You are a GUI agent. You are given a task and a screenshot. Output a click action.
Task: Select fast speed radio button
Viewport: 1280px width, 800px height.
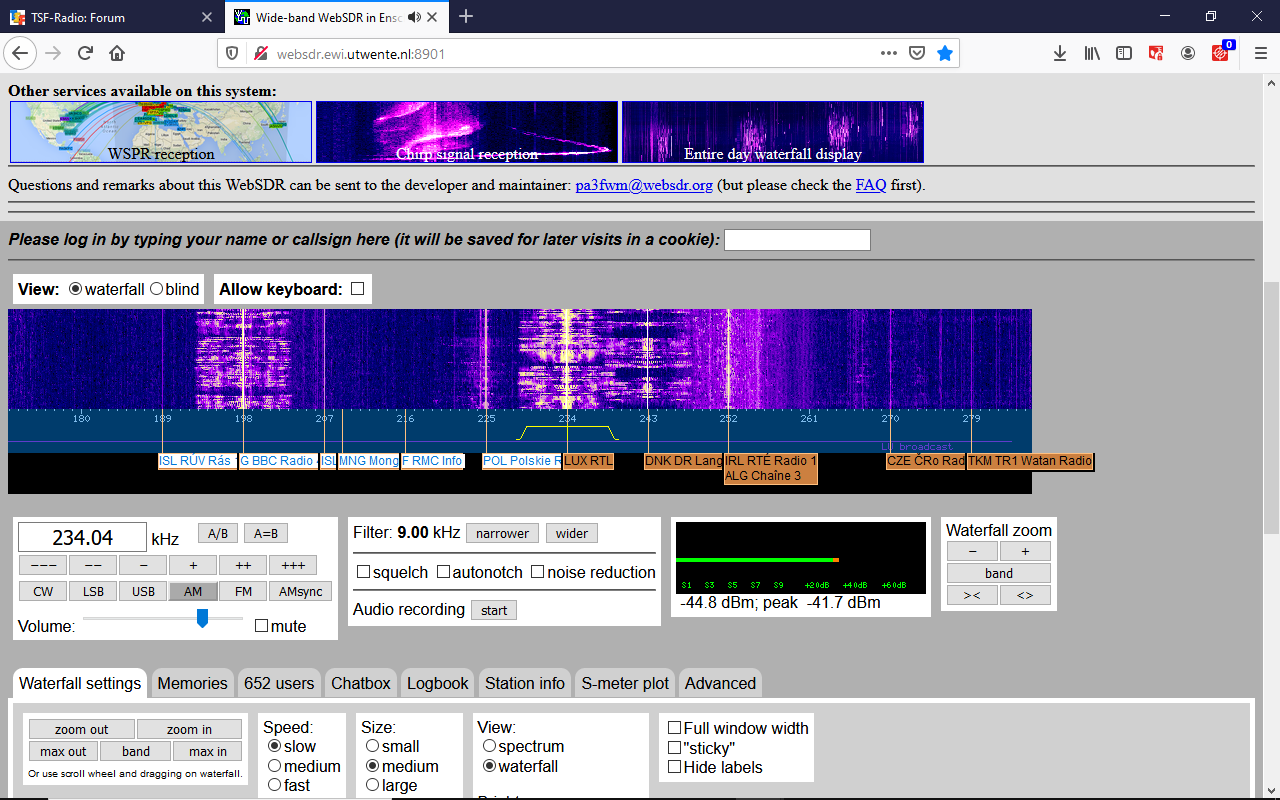274,785
